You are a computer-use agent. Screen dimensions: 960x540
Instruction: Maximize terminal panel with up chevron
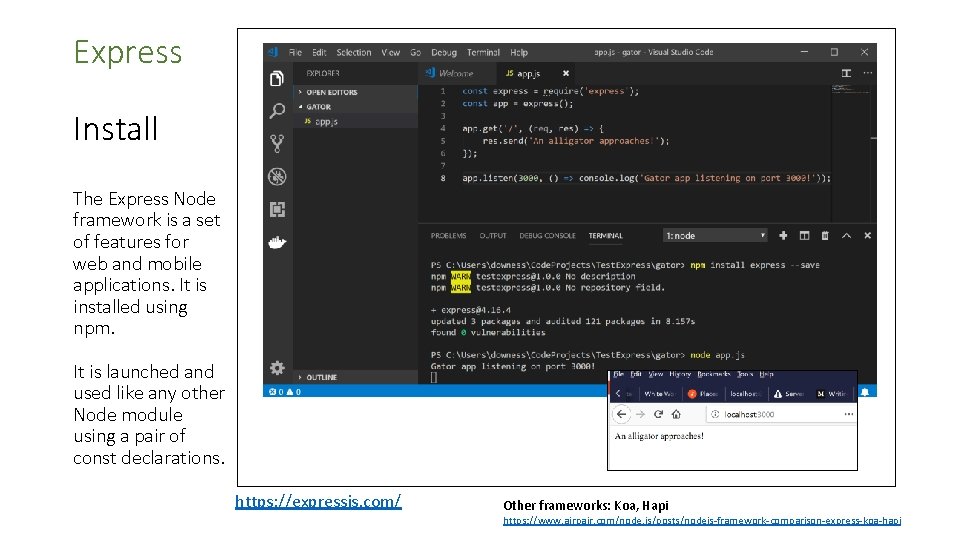tap(846, 235)
